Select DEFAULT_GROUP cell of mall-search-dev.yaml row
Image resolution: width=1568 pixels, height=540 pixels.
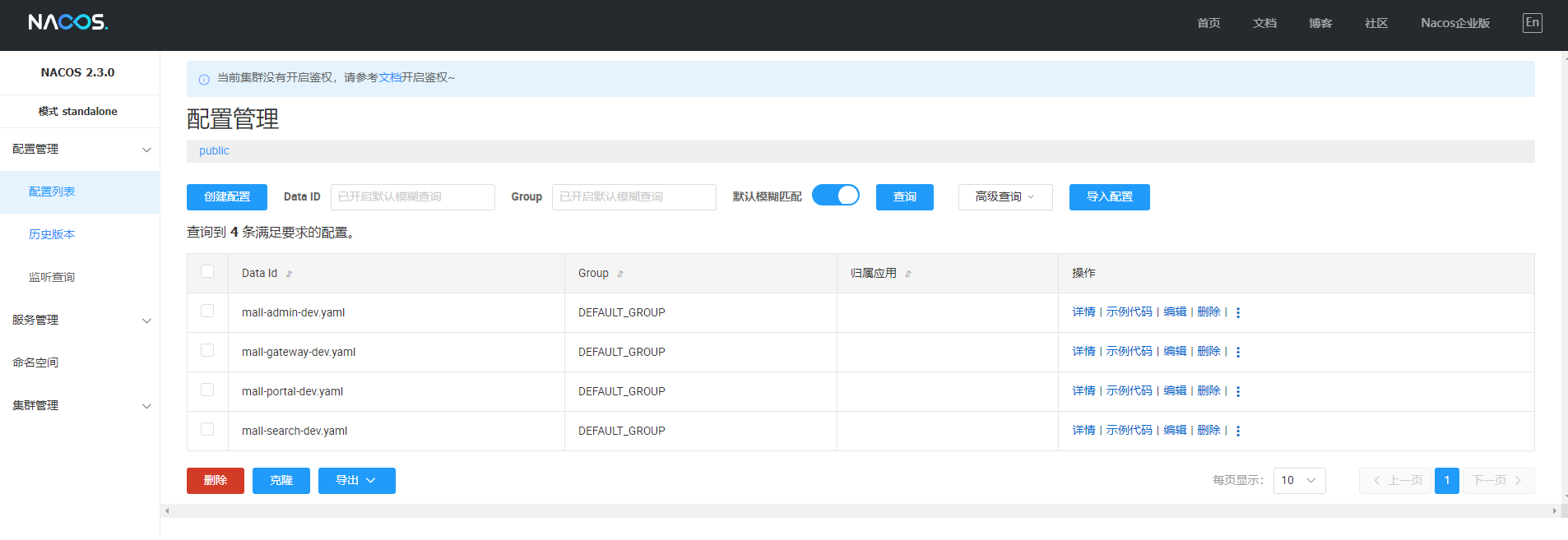(x=701, y=432)
